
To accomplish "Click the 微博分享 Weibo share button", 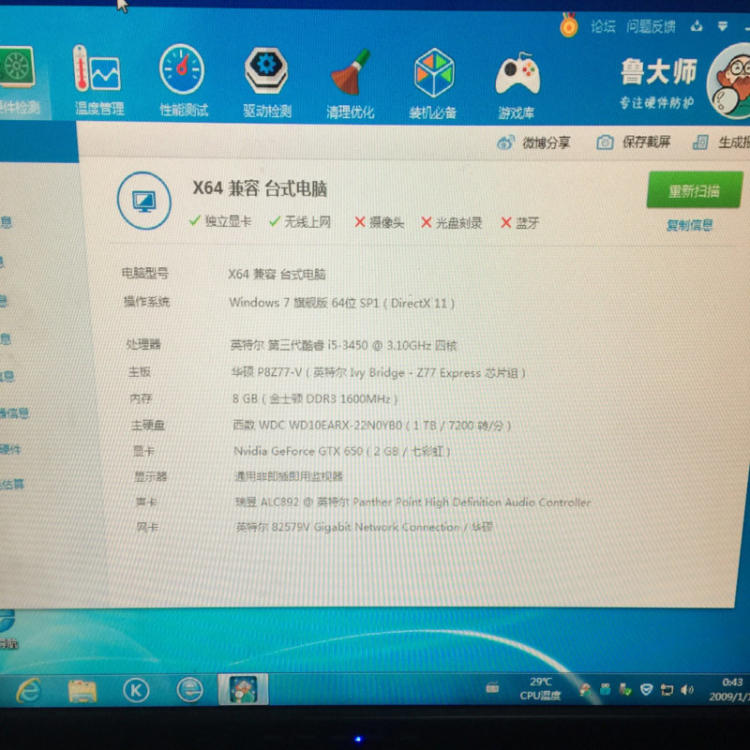I will [534, 142].
